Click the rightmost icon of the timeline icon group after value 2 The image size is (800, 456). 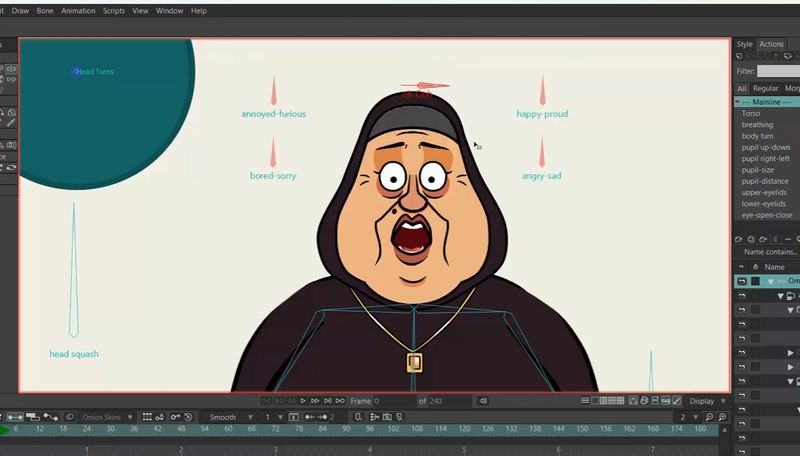pyautogui.click(x=399, y=417)
